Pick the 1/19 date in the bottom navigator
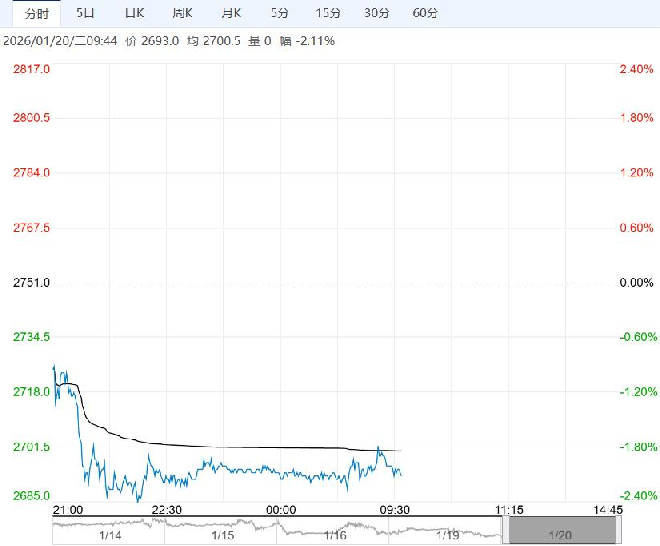The width and height of the screenshot is (660, 546). pyautogui.click(x=446, y=534)
